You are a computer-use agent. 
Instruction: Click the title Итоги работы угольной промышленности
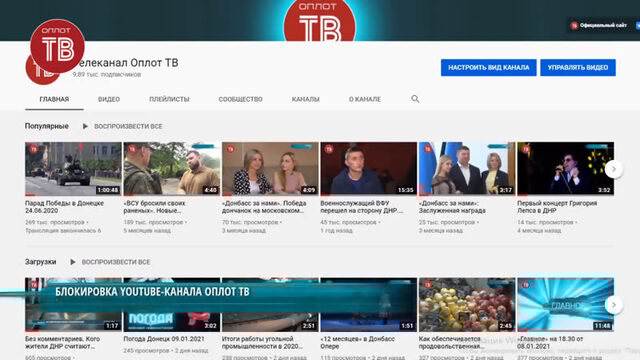point(262,342)
